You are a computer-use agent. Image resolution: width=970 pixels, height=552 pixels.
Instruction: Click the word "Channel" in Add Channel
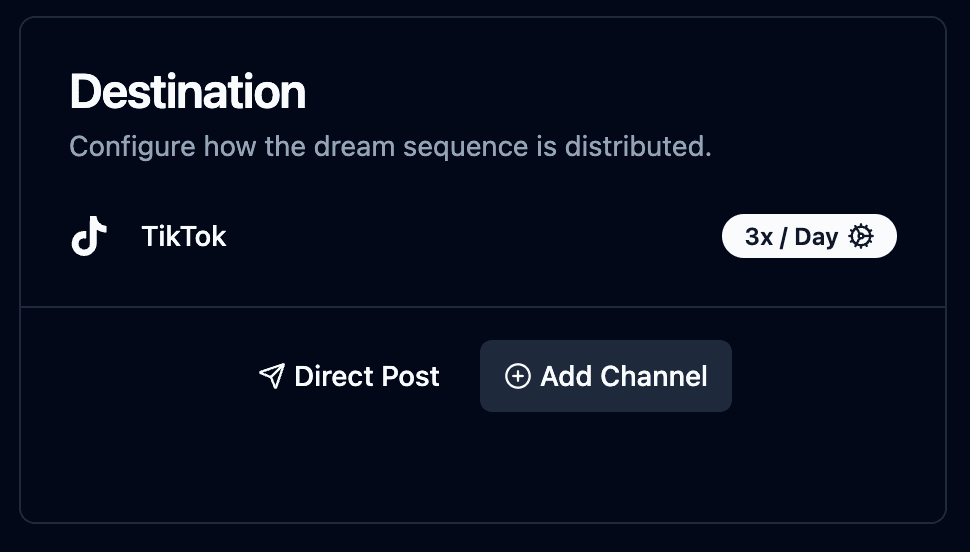click(654, 376)
